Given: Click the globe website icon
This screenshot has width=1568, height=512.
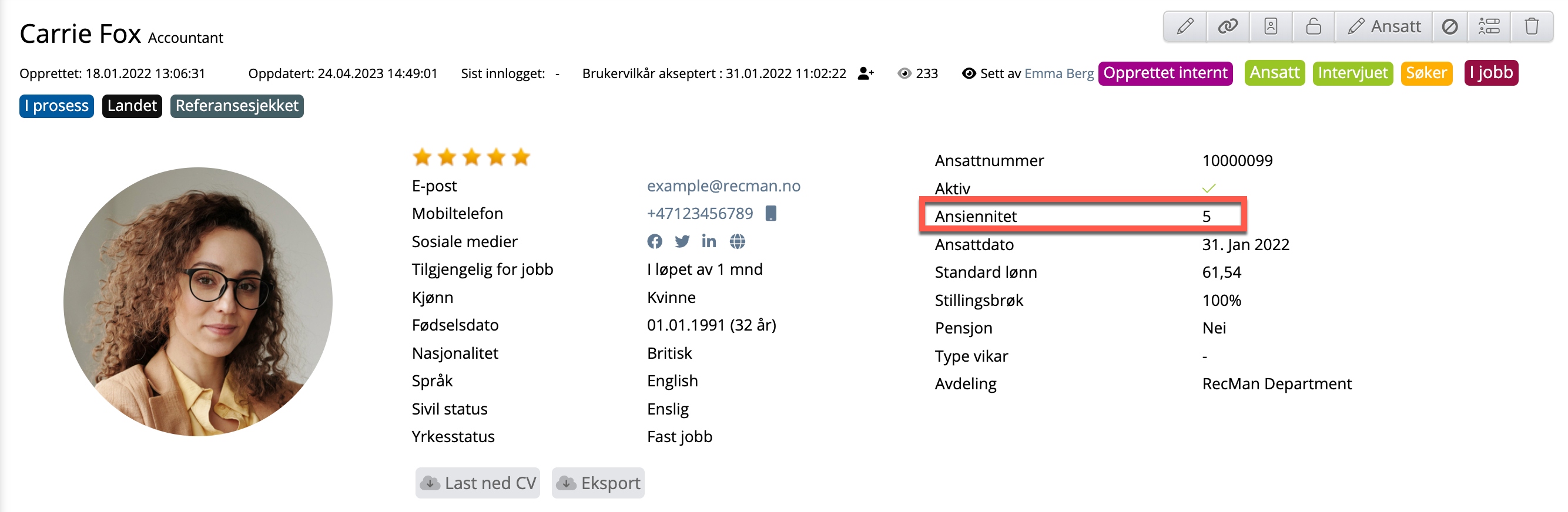Looking at the screenshot, I should 737,241.
